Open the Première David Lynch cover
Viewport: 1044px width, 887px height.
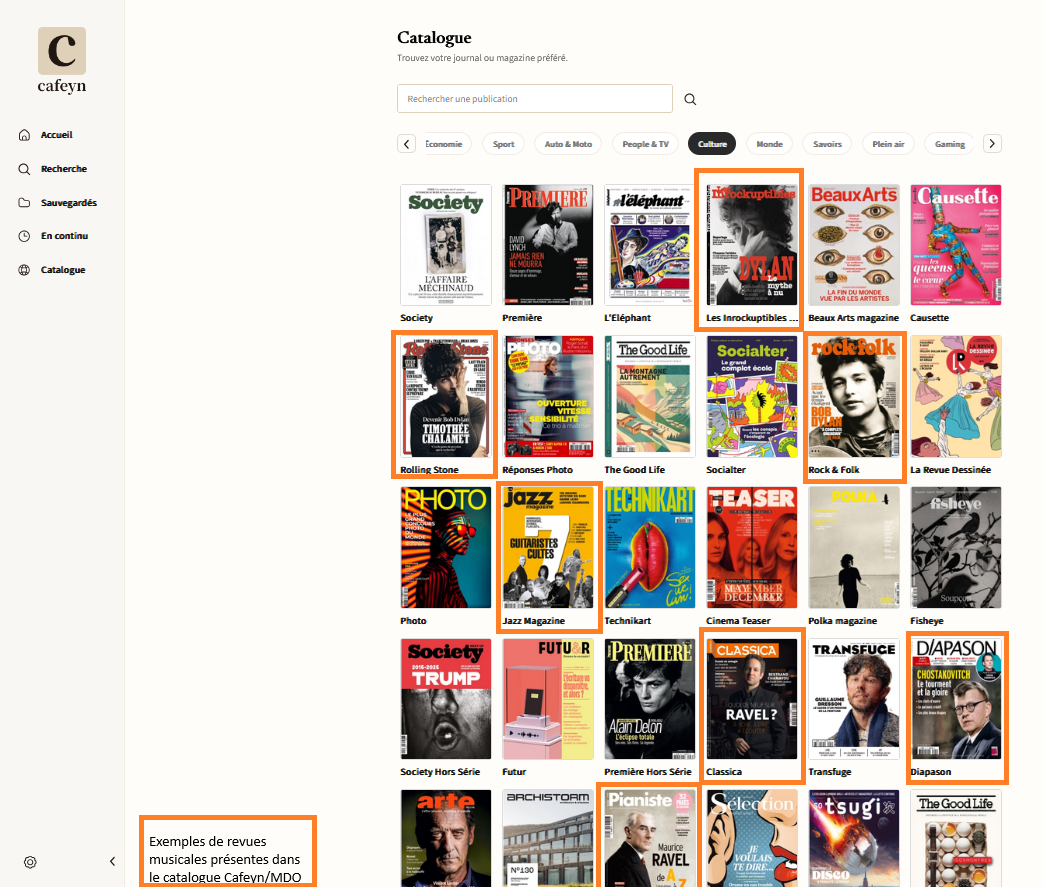tap(548, 245)
